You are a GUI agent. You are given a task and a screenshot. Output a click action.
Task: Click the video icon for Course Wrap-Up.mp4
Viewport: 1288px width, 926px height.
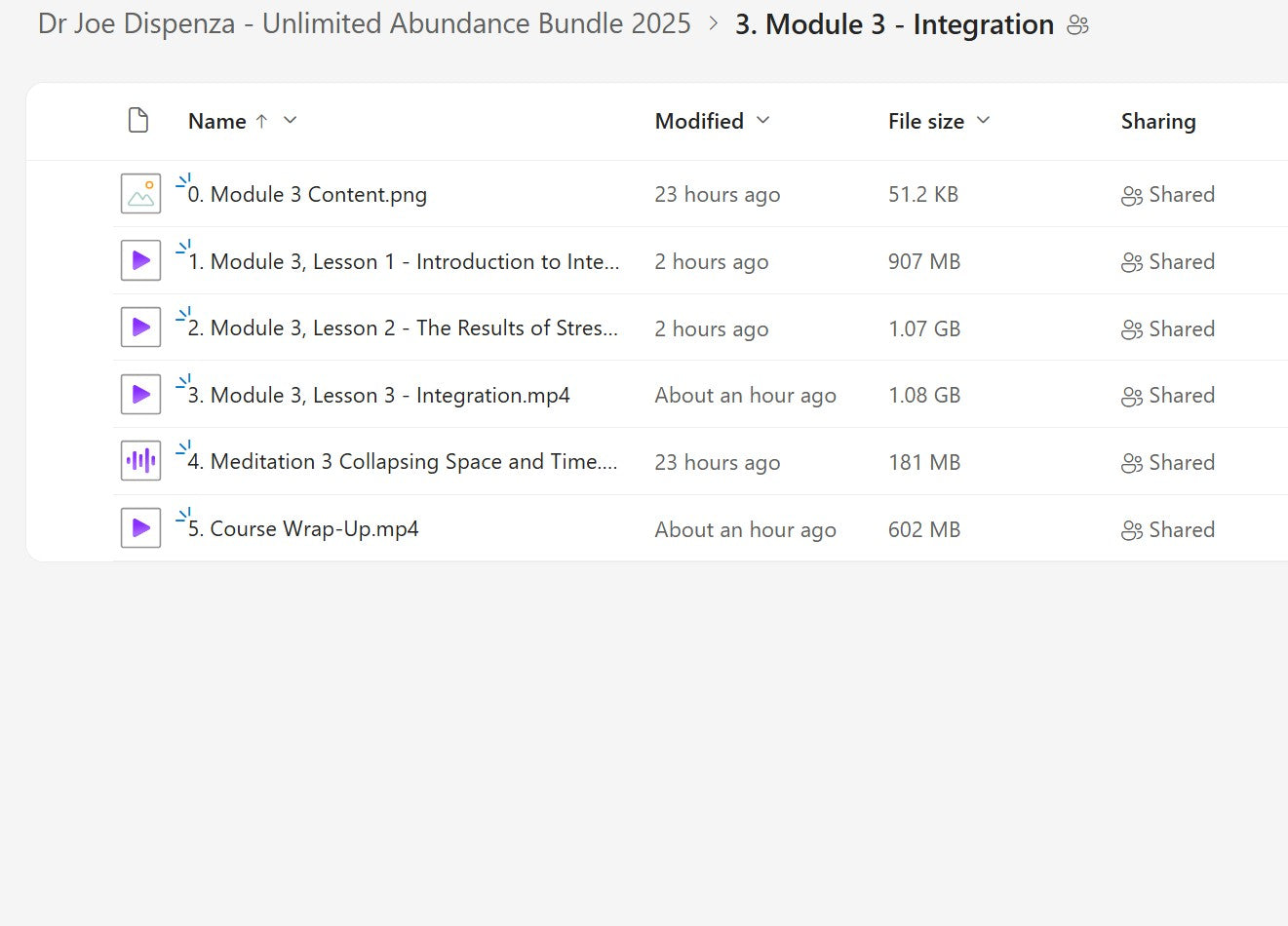click(x=140, y=528)
